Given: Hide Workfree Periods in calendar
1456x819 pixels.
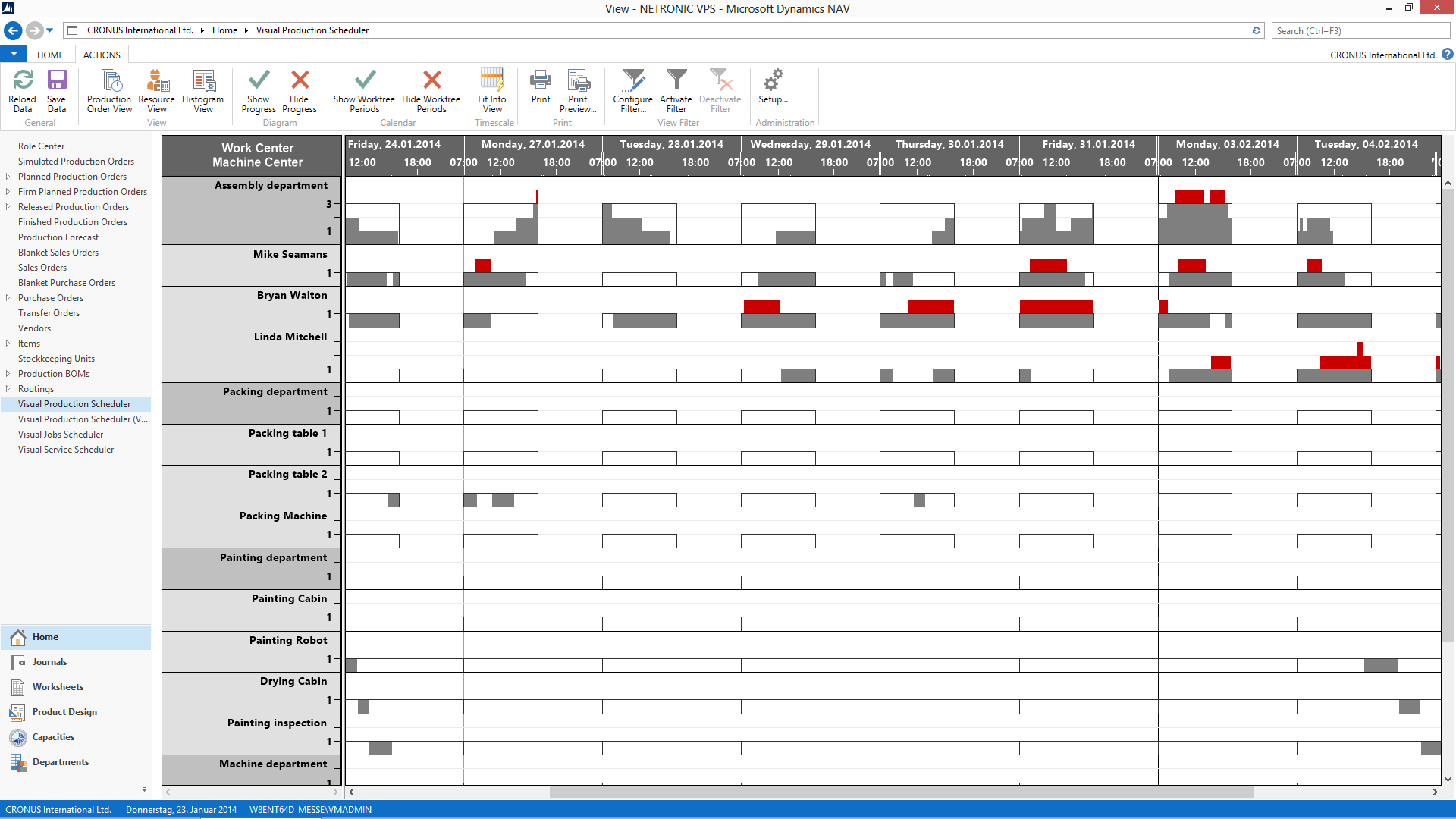Looking at the screenshot, I should click(431, 91).
